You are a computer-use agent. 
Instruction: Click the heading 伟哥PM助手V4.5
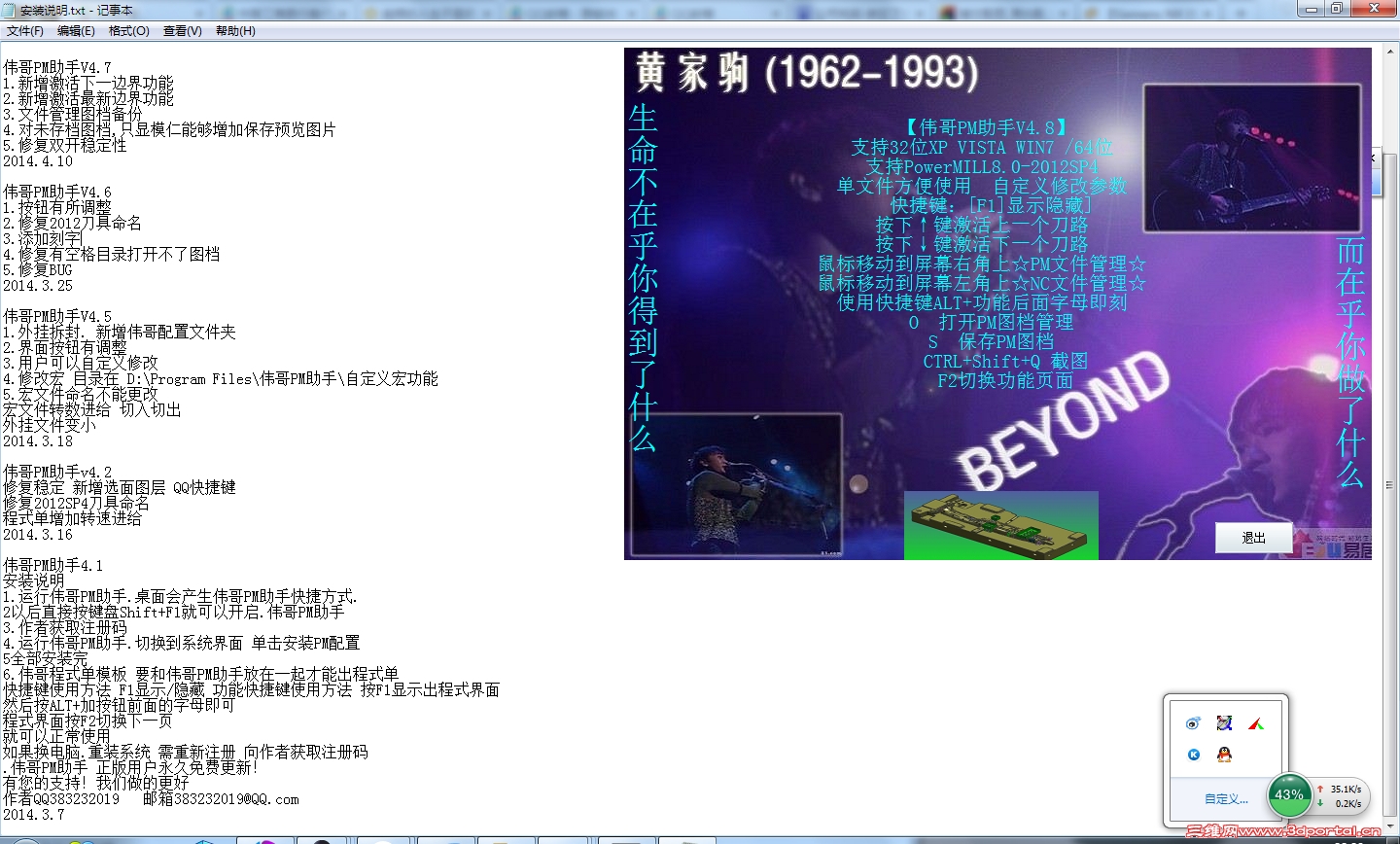coord(57,317)
